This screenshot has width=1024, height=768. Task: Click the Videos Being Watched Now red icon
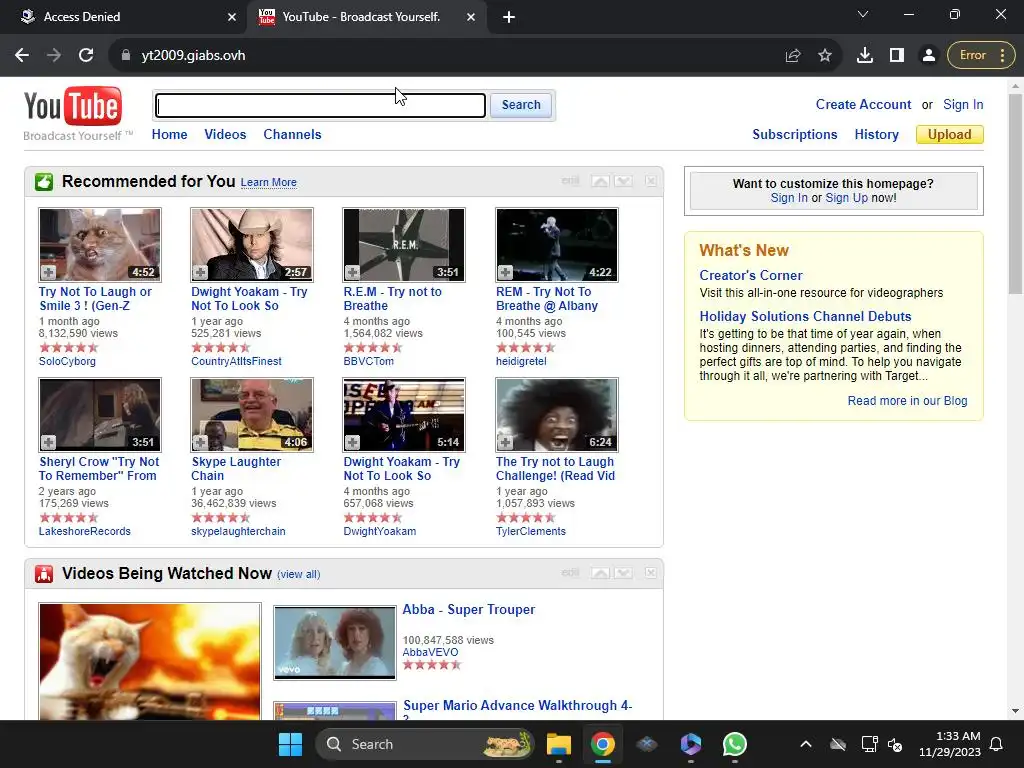coord(44,573)
